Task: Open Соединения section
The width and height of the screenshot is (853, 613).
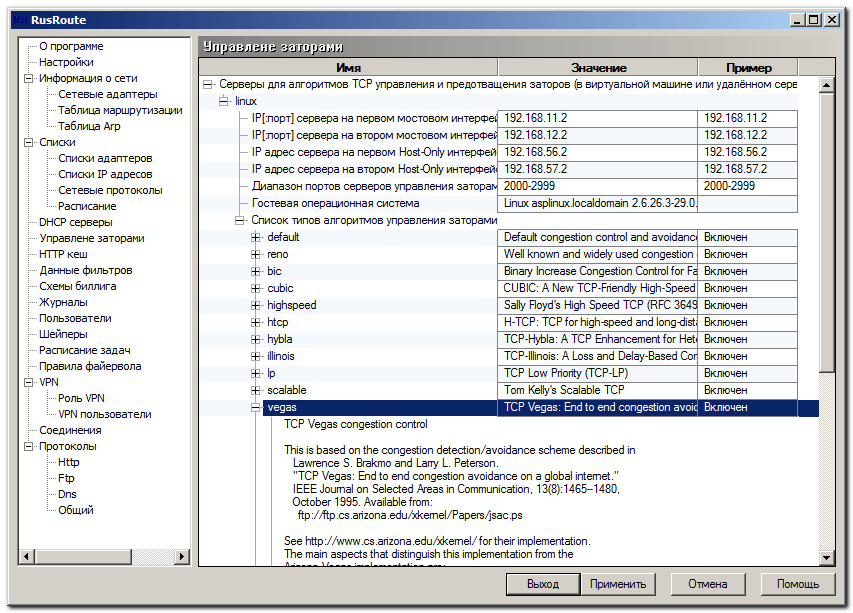Action: click(70, 430)
